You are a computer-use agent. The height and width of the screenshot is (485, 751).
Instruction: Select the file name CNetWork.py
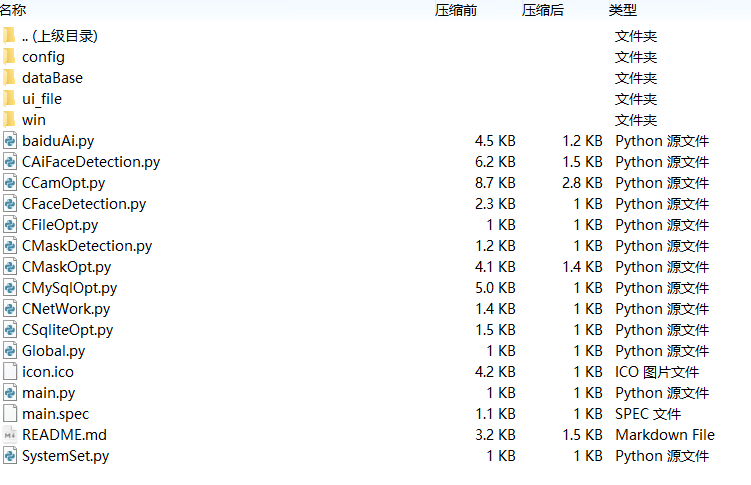66,309
